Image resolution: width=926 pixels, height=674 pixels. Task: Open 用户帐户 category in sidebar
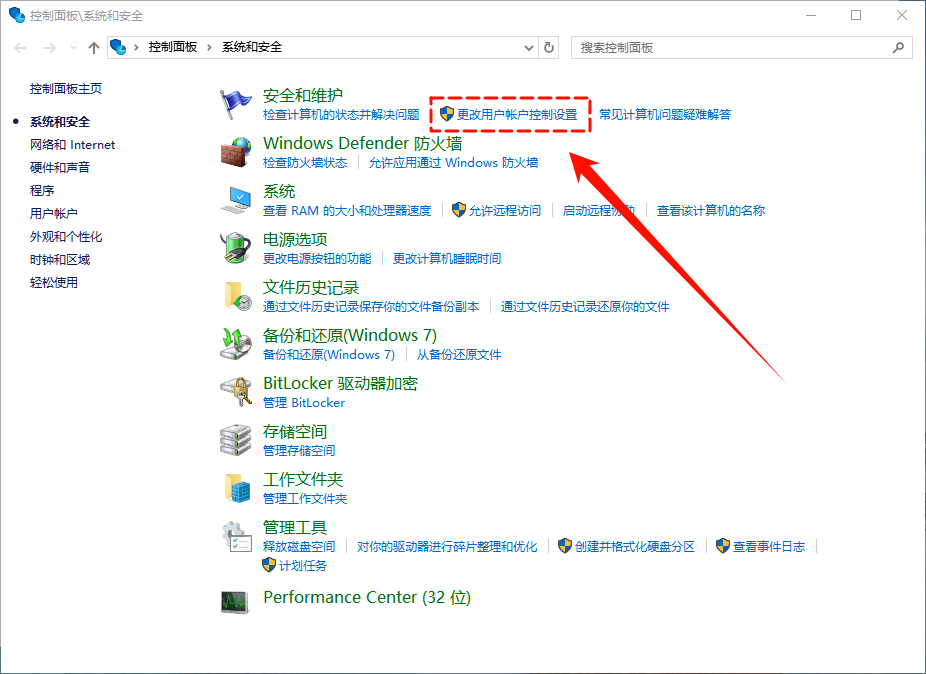[54, 213]
